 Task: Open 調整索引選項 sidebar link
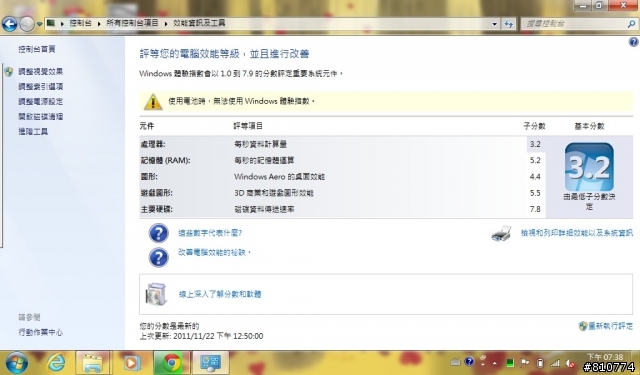tap(40, 87)
